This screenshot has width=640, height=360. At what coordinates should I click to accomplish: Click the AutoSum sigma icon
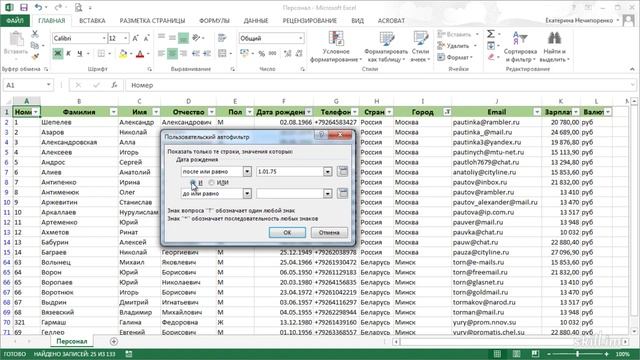coord(491,34)
